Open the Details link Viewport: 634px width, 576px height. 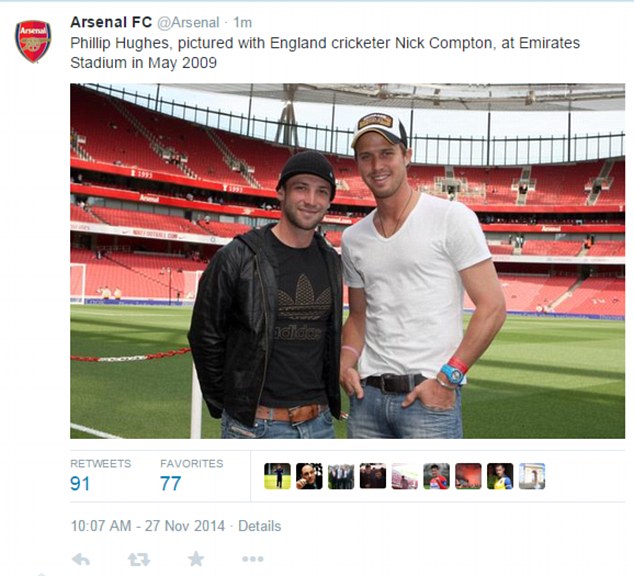point(259,526)
